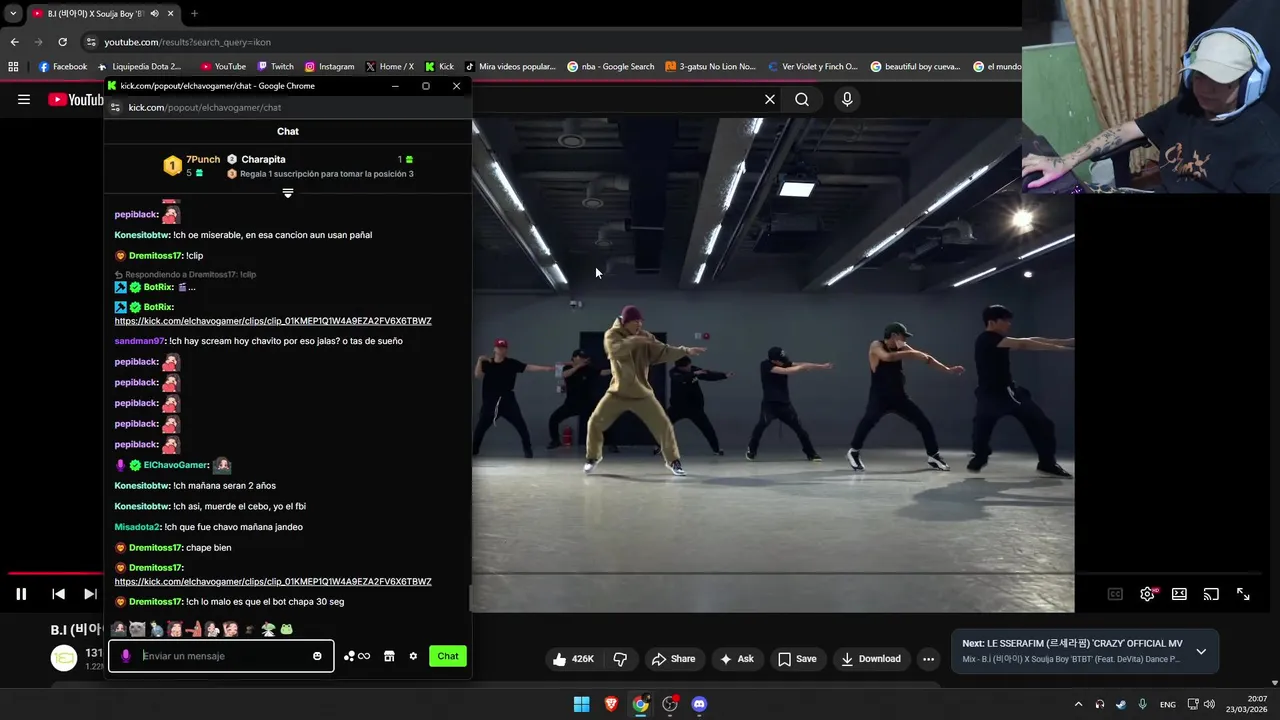Share the YouTube video
Viewport: 1280px width, 720px height.
coord(673,659)
